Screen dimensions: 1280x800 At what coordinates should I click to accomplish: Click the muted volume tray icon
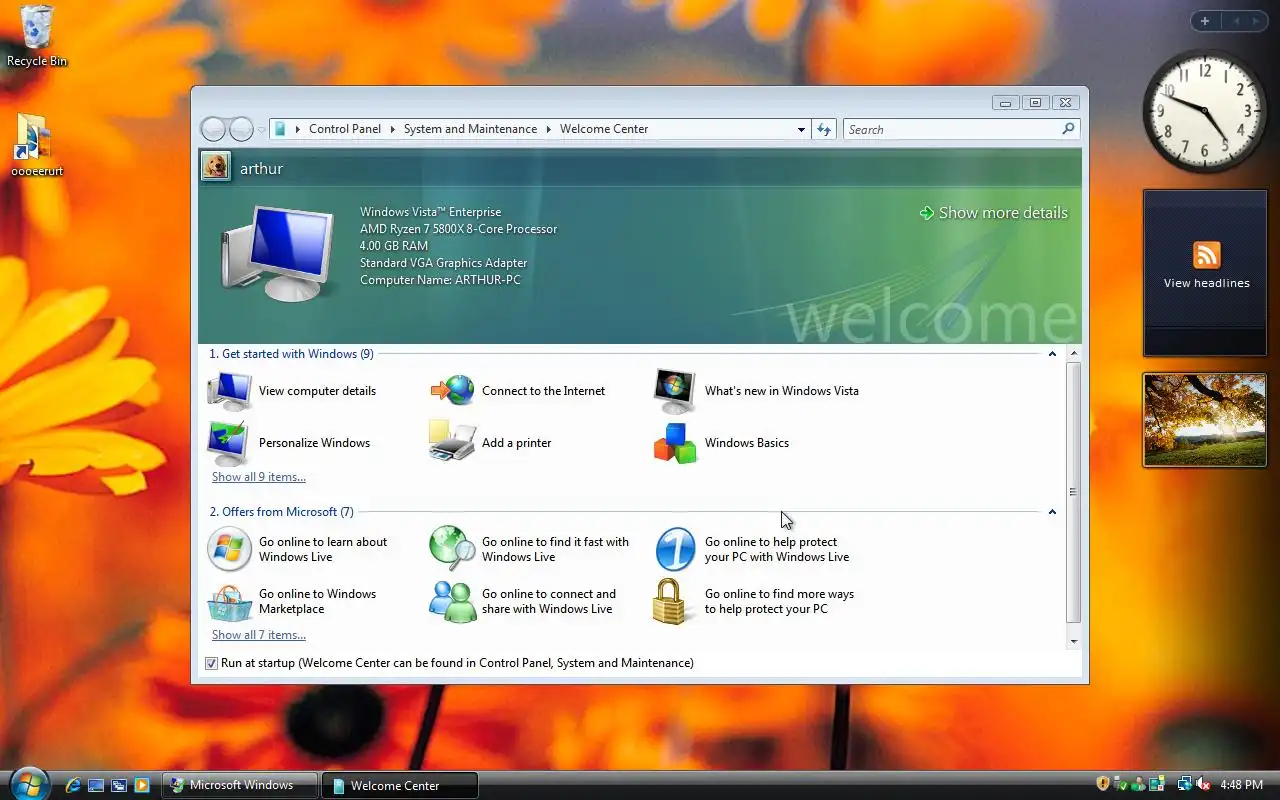pos(1204,785)
